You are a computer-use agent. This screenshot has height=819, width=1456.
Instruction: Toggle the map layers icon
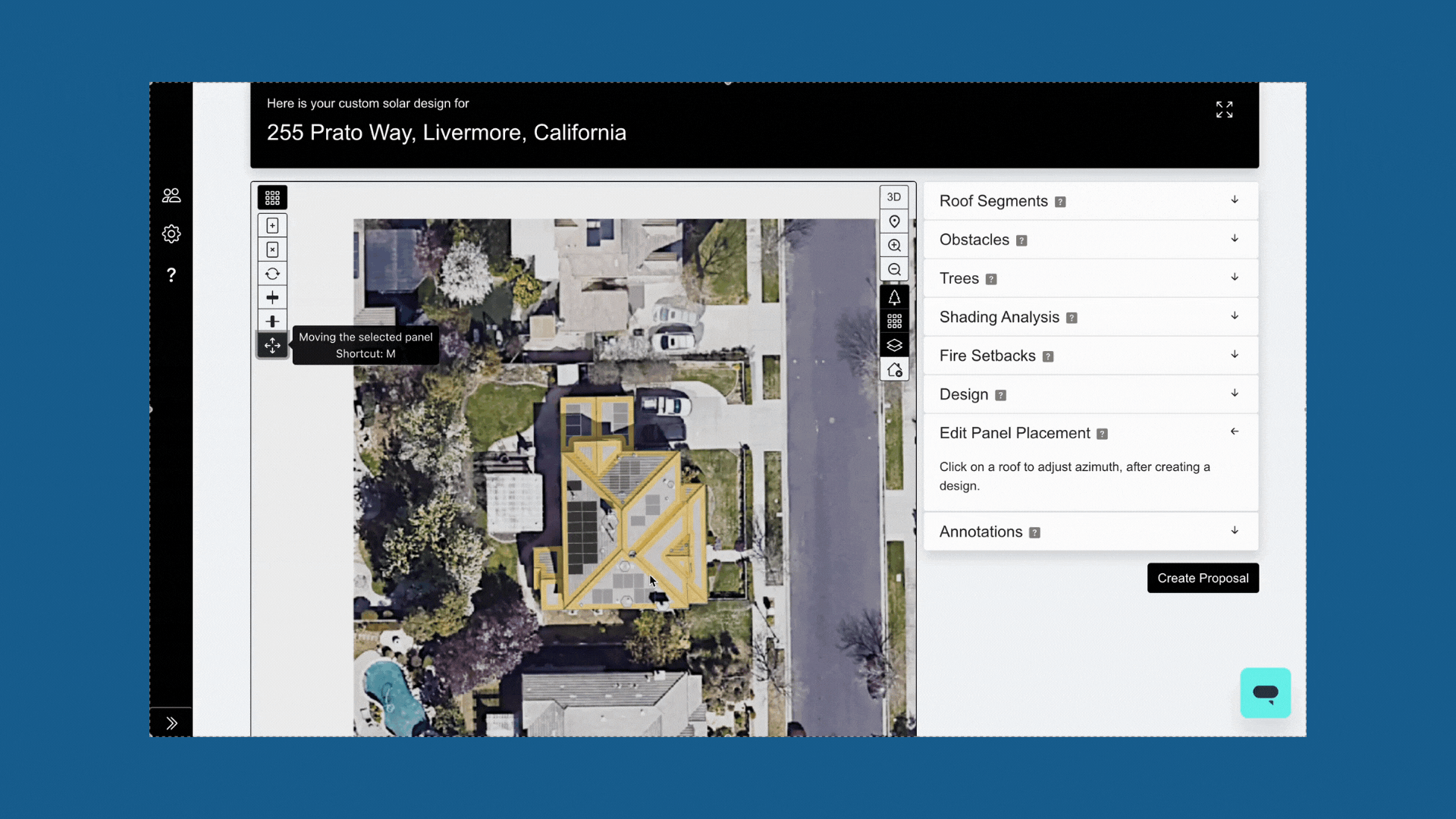(894, 346)
